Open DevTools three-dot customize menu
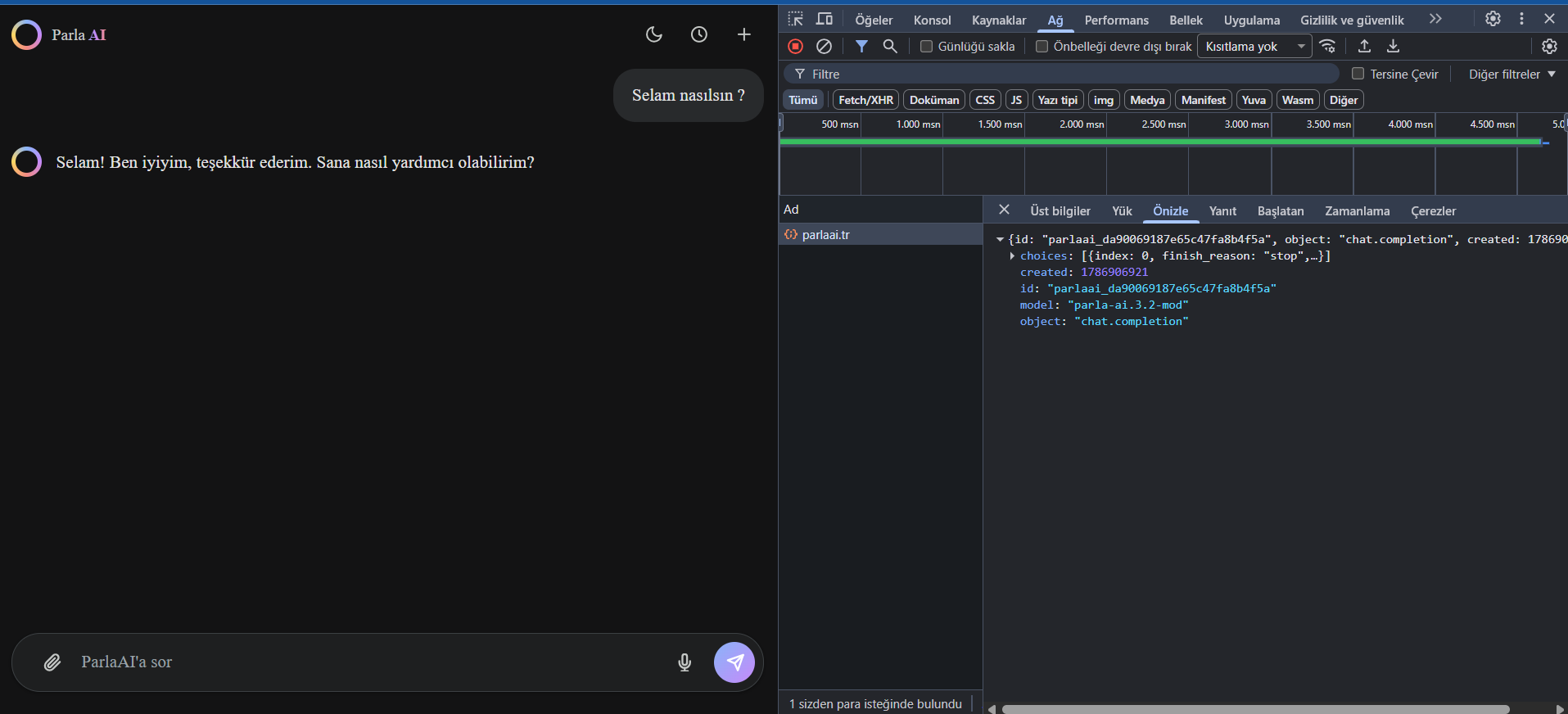 pos(1521,19)
